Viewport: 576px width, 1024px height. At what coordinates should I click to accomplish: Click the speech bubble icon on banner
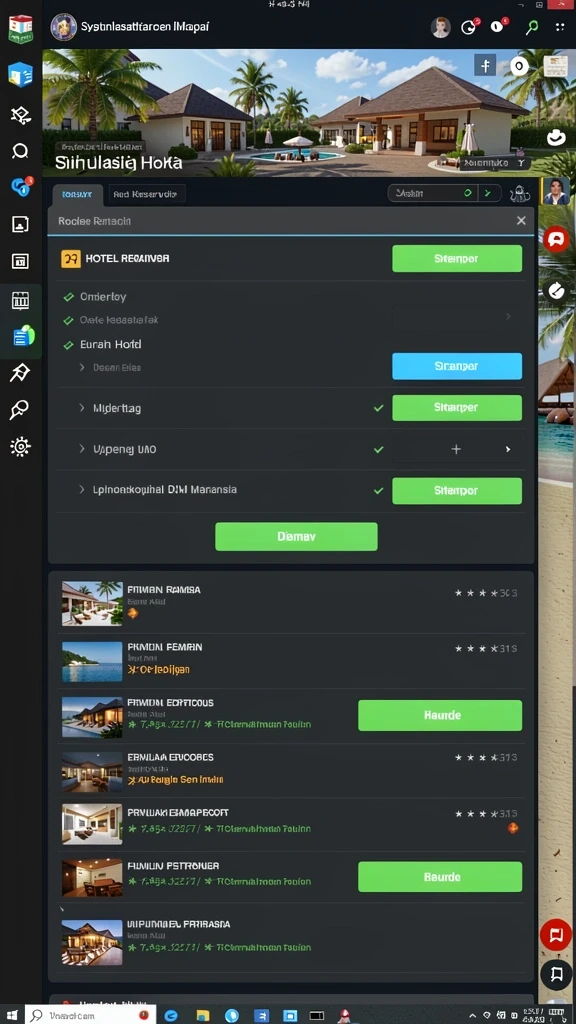pos(556,137)
